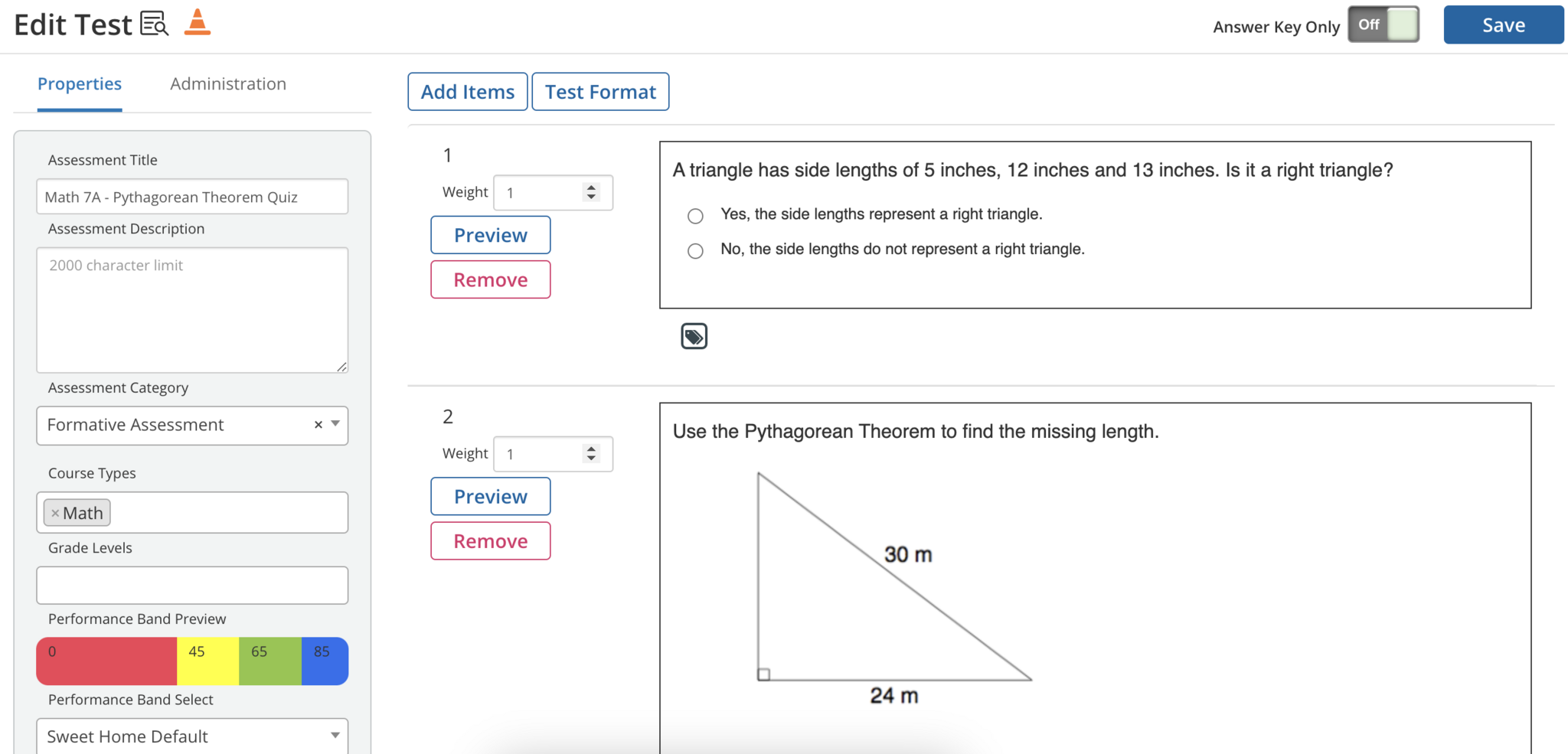Click the blue 85 performance band
This screenshot has width=1568, height=754.
tap(325, 661)
